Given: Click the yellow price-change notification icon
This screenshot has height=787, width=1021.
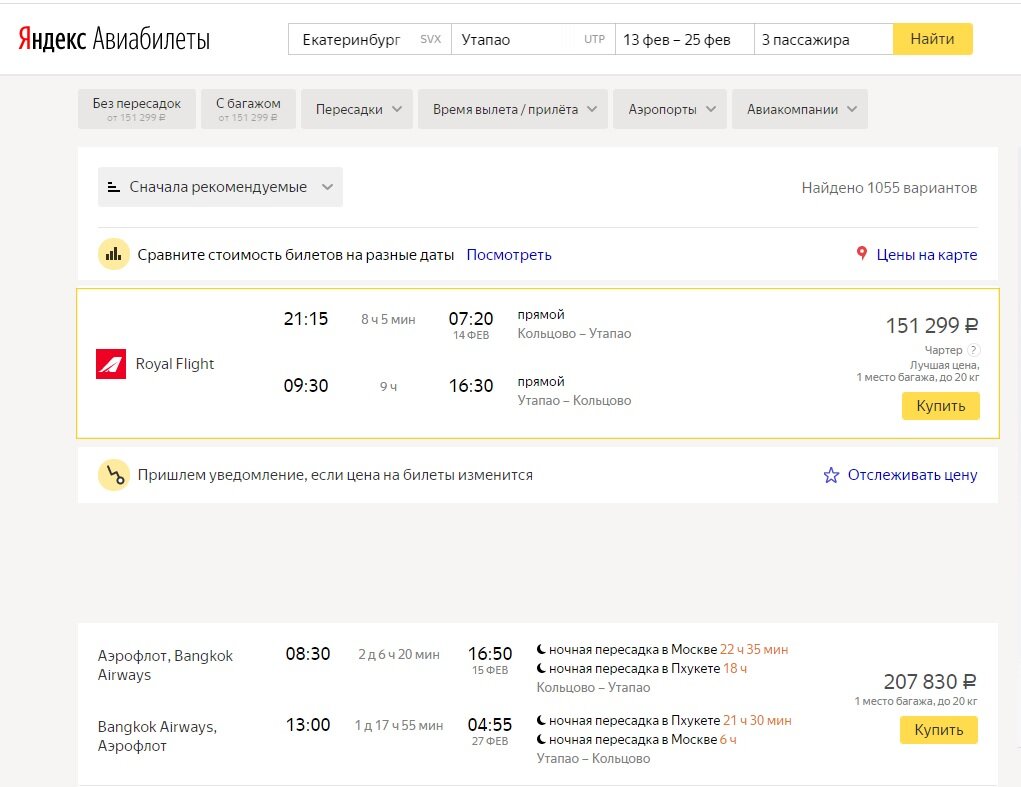Looking at the screenshot, I should pyautogui.click(x=114, y=475).
